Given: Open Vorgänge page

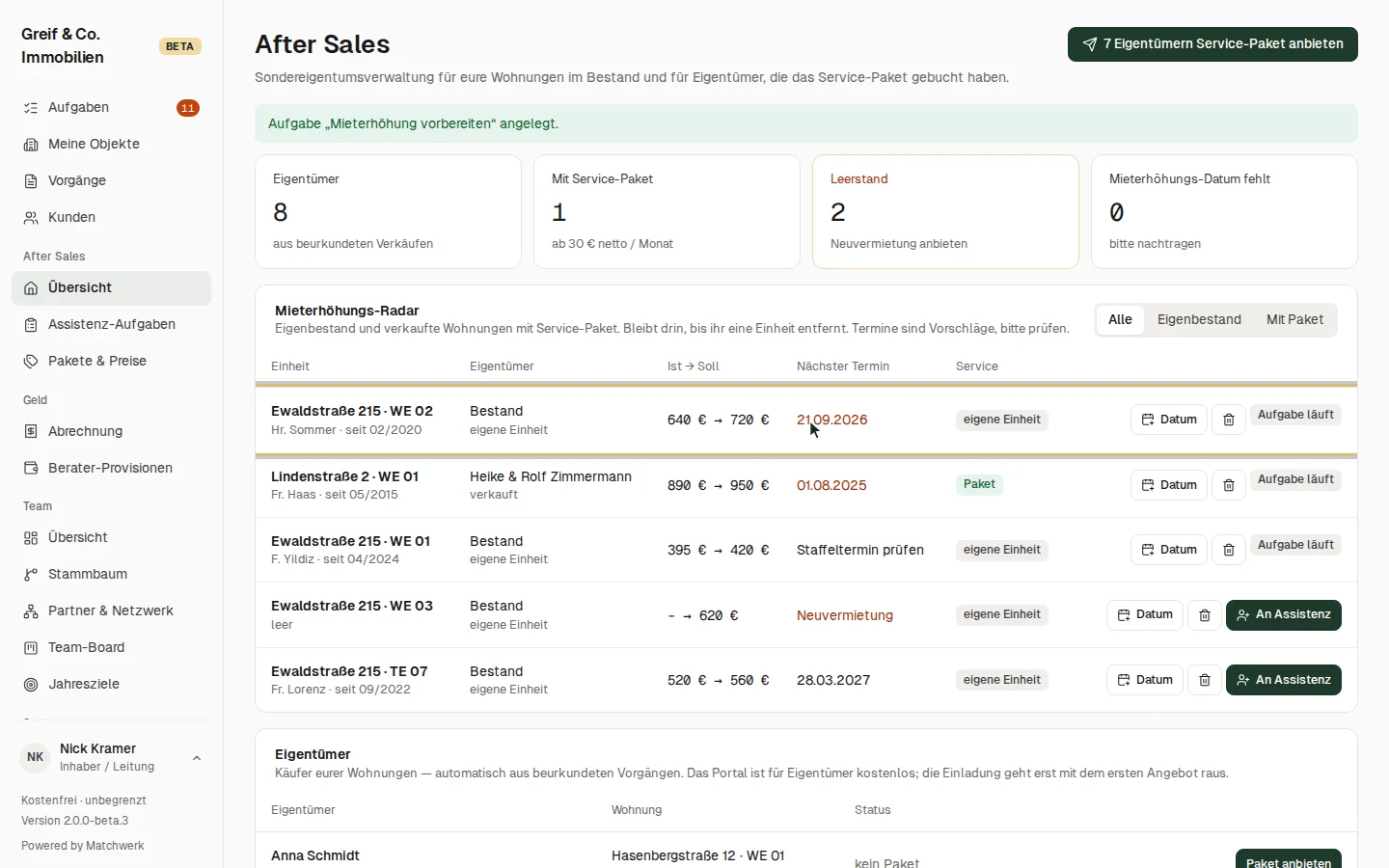Looking at the screenshot, I should 111,180.
